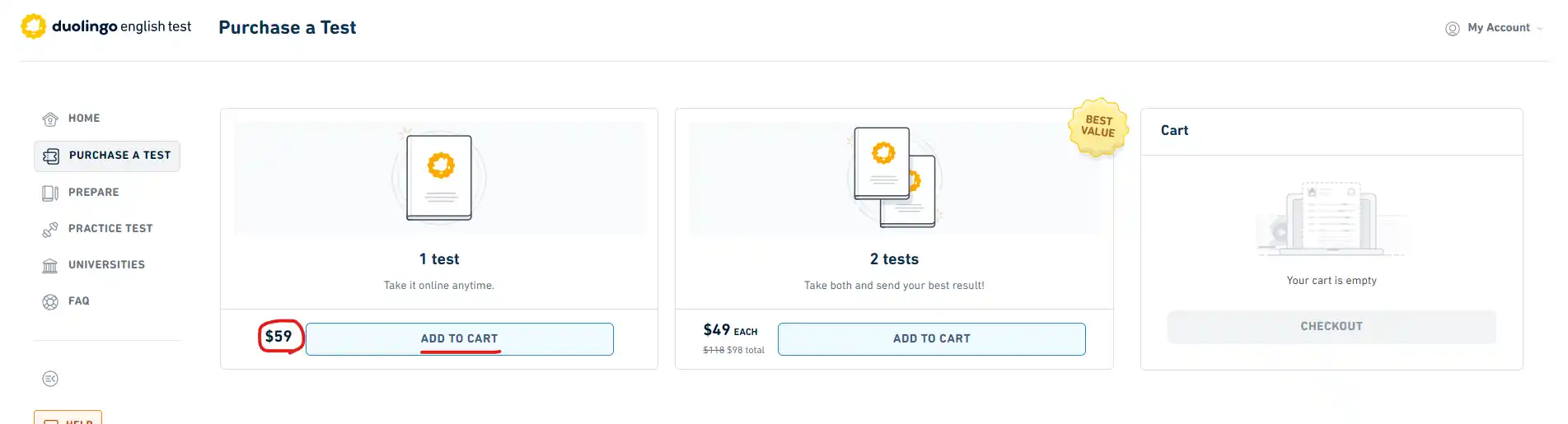
Task: Collapse the sidebar with the round arrow icon
Action: point(50,379)
